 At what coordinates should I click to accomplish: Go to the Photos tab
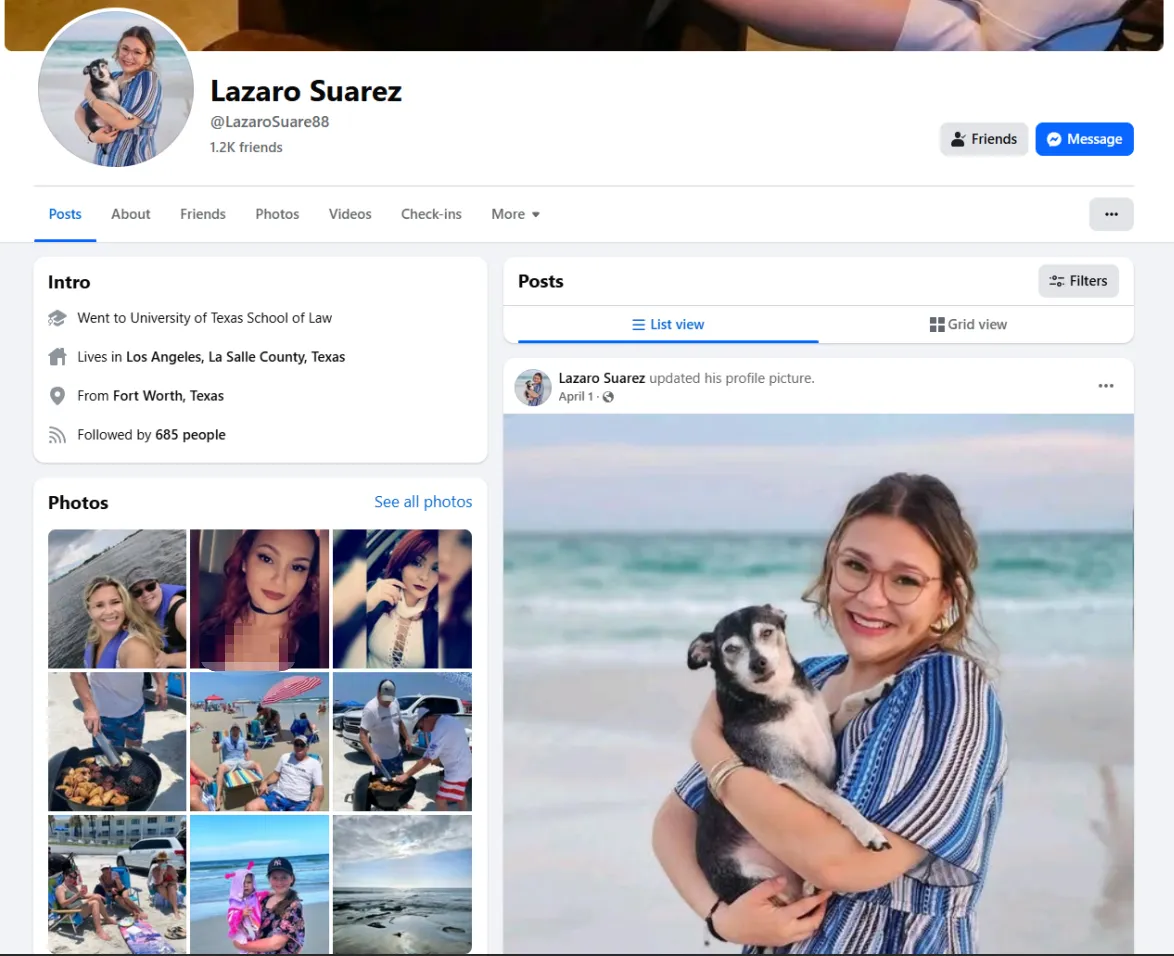[277, 214]
